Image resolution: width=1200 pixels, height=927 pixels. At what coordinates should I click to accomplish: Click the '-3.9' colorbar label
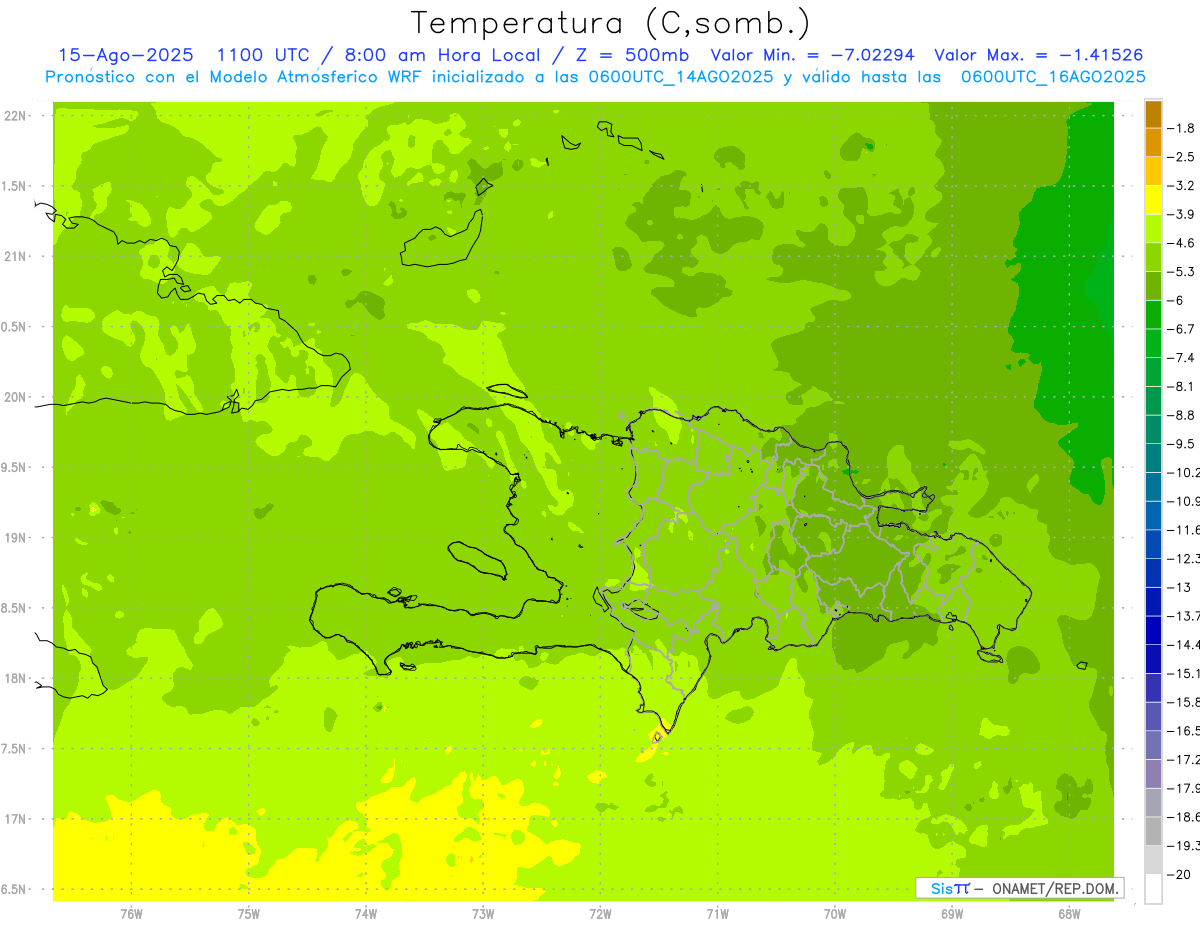point(1181,214)
